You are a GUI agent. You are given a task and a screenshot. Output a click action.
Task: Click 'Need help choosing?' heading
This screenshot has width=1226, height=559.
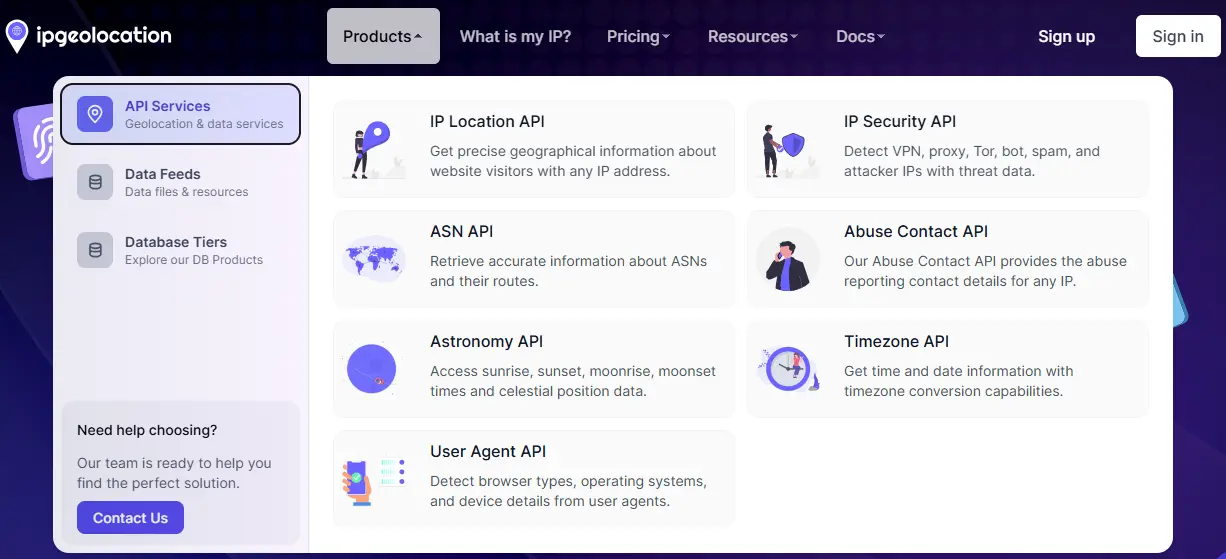click(x=147, y=430)
